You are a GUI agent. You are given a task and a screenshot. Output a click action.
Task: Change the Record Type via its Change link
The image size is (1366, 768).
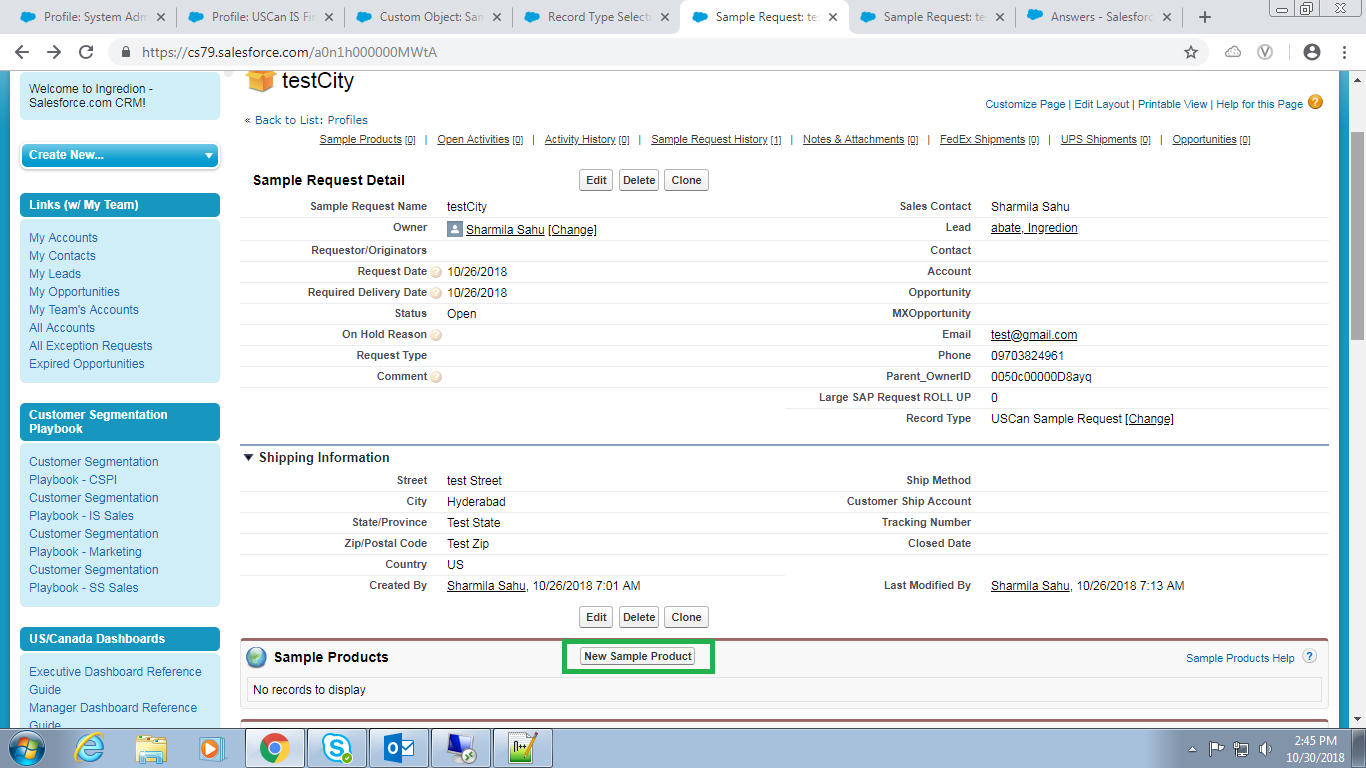[x=1150, y=419]
